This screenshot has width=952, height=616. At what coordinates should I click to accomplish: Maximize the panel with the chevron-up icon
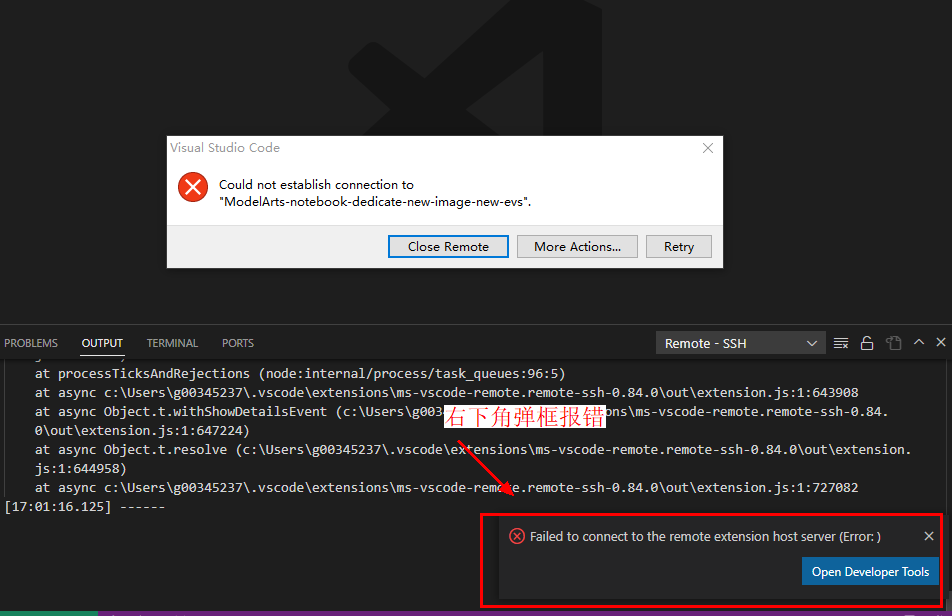click(919, 342)
